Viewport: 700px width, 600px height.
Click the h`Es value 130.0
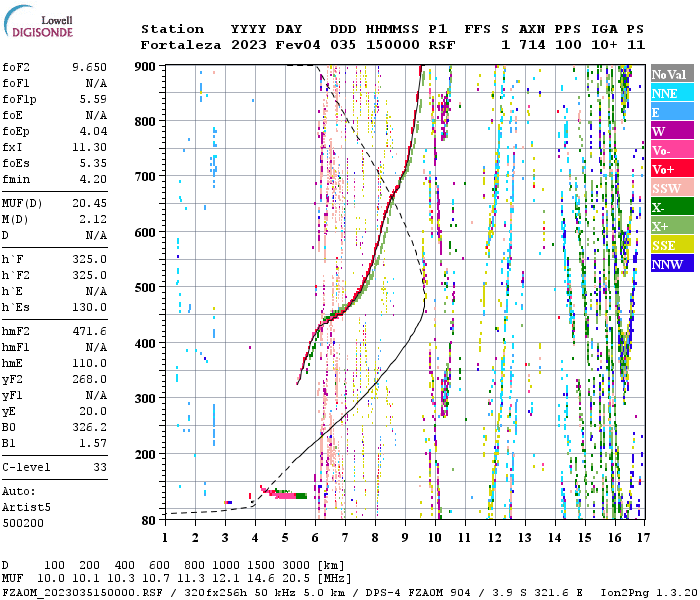(89, 308)
